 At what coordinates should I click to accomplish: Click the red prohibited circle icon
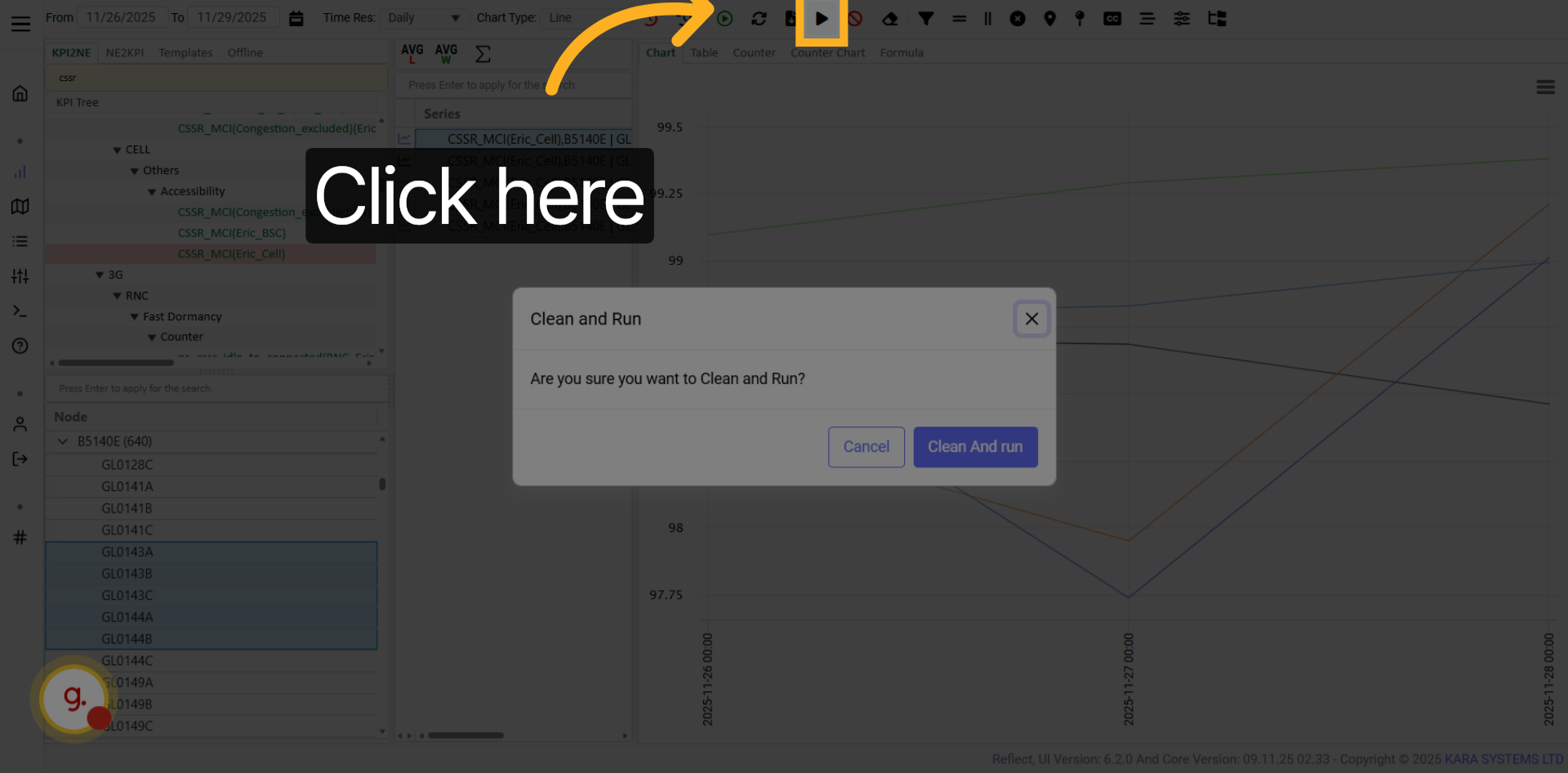coord(855,18)
